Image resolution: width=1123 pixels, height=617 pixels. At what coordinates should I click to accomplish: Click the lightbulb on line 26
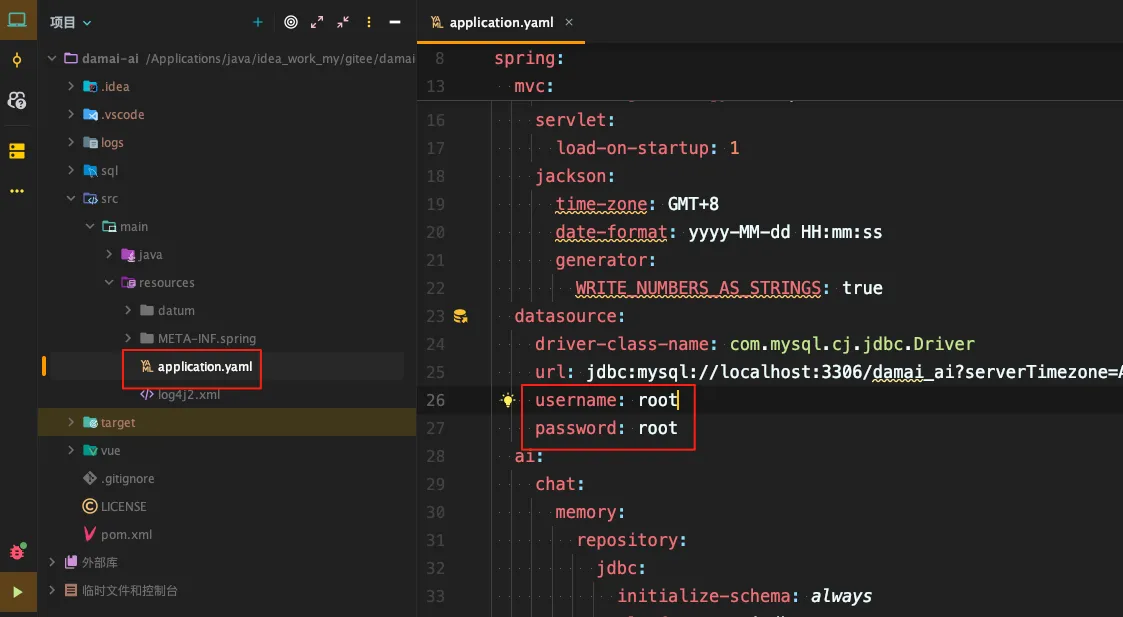pyautogui.click(x=508, y=401)
